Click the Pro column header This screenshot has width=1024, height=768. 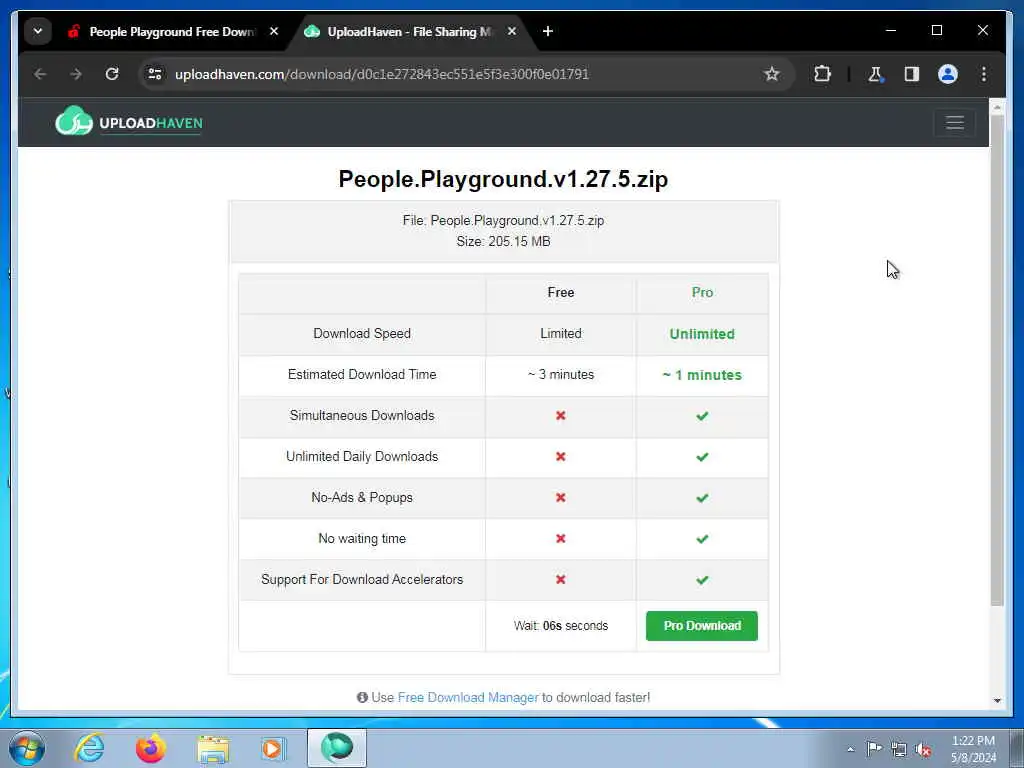point(702,293)
